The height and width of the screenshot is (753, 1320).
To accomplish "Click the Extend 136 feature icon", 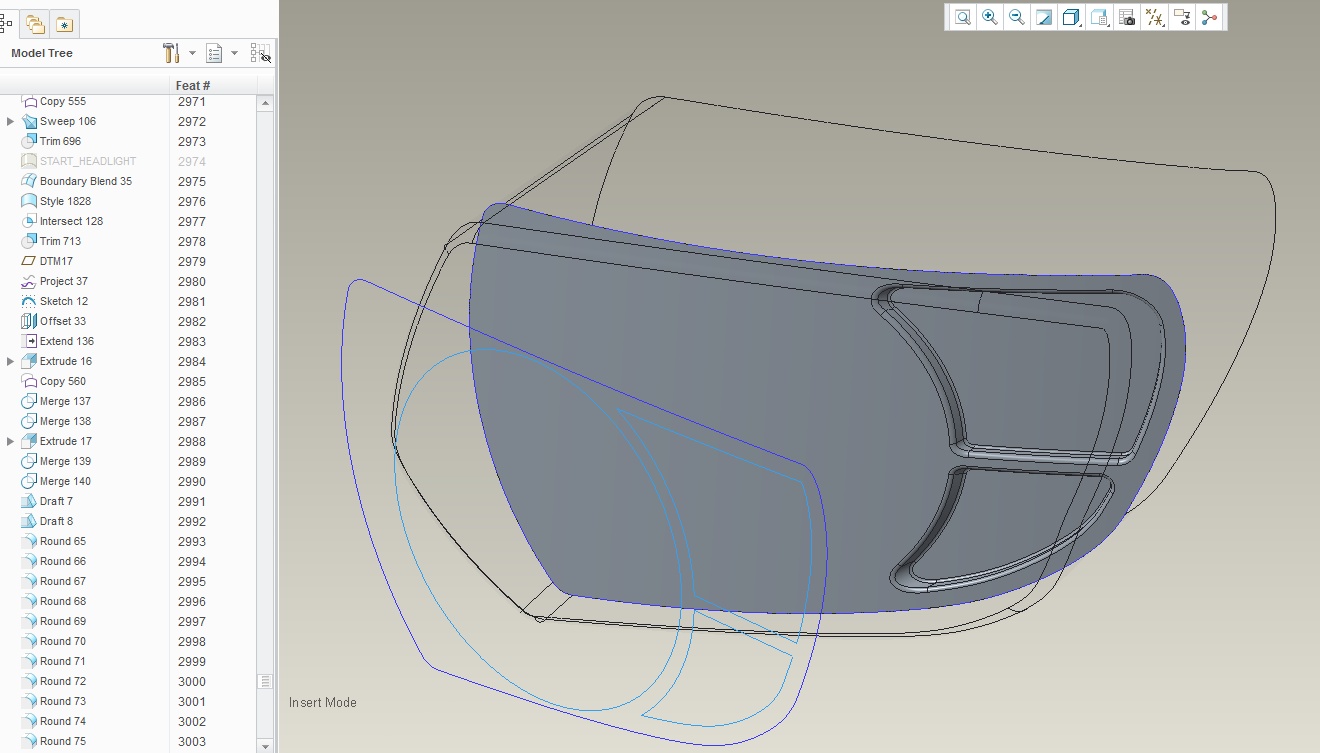I will pos(29,341).
